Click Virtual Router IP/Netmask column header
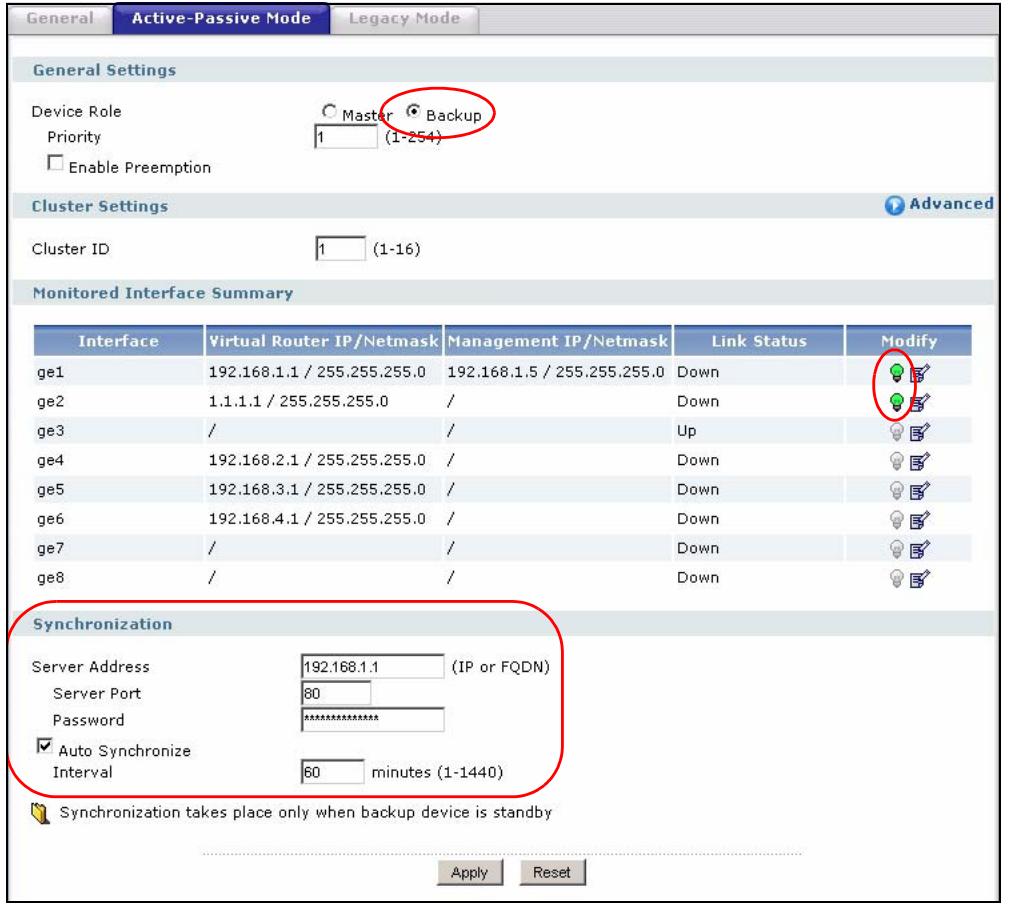 pos(324,341)
